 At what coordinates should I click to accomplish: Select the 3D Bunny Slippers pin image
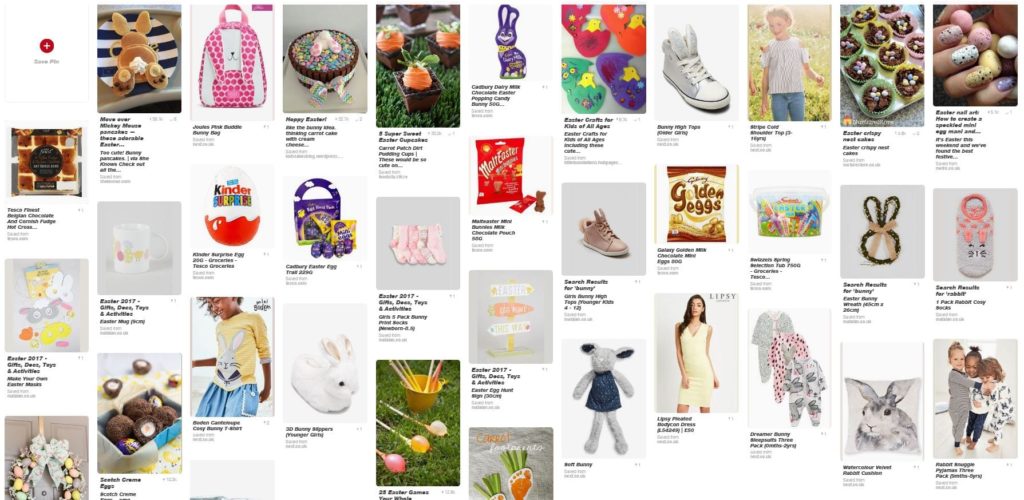point(325,363)
